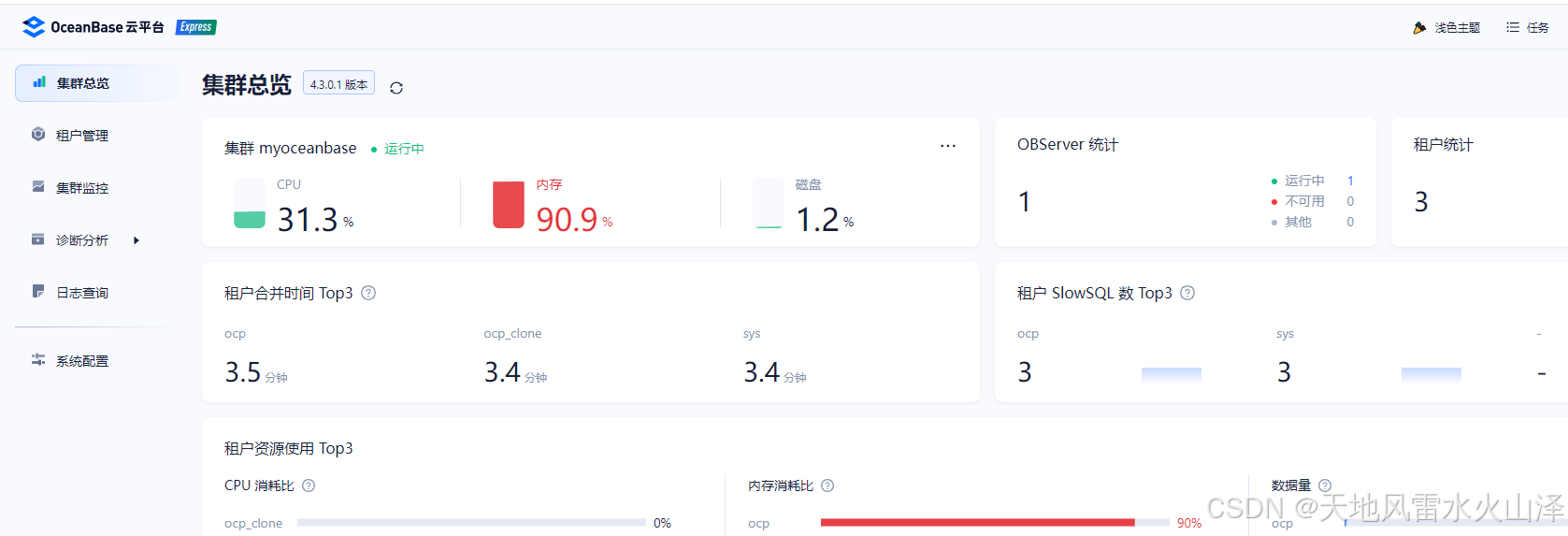Screen dimensions: 1568x536
Task: Click the 1.2 disk percentage value
Action: pos(817,220)
